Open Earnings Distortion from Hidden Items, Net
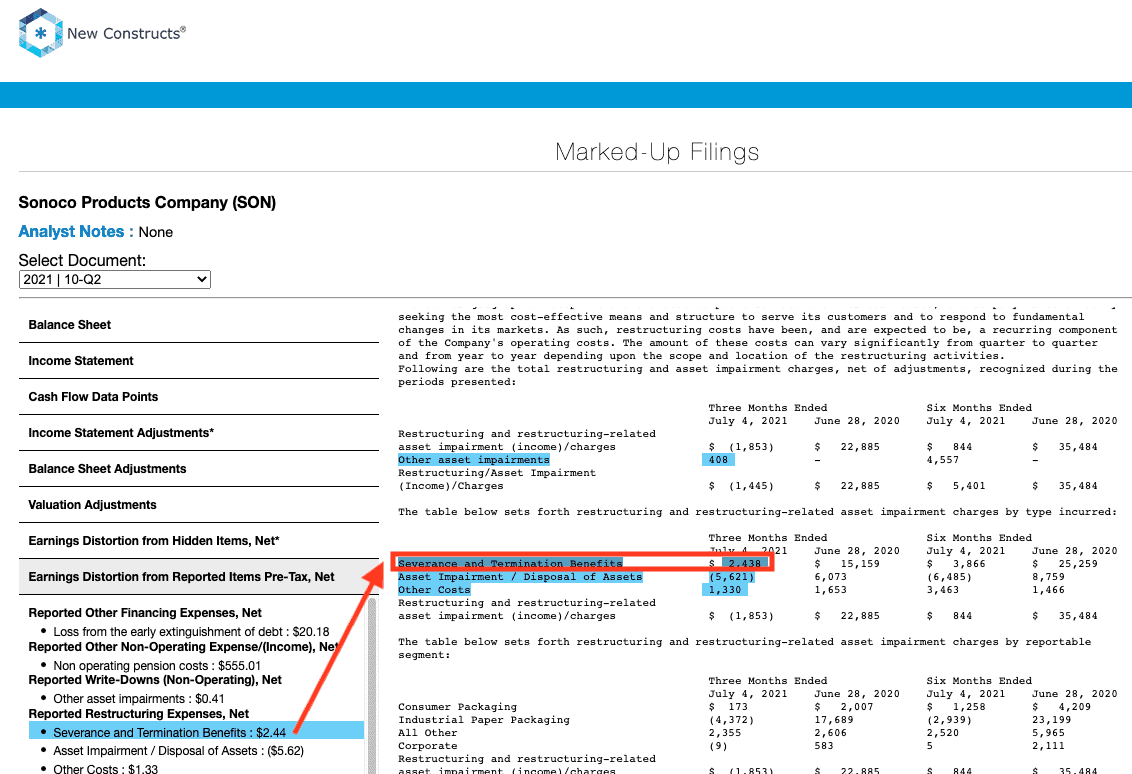The height and width of the screenshot is (774, 1132). coord(199,542)
